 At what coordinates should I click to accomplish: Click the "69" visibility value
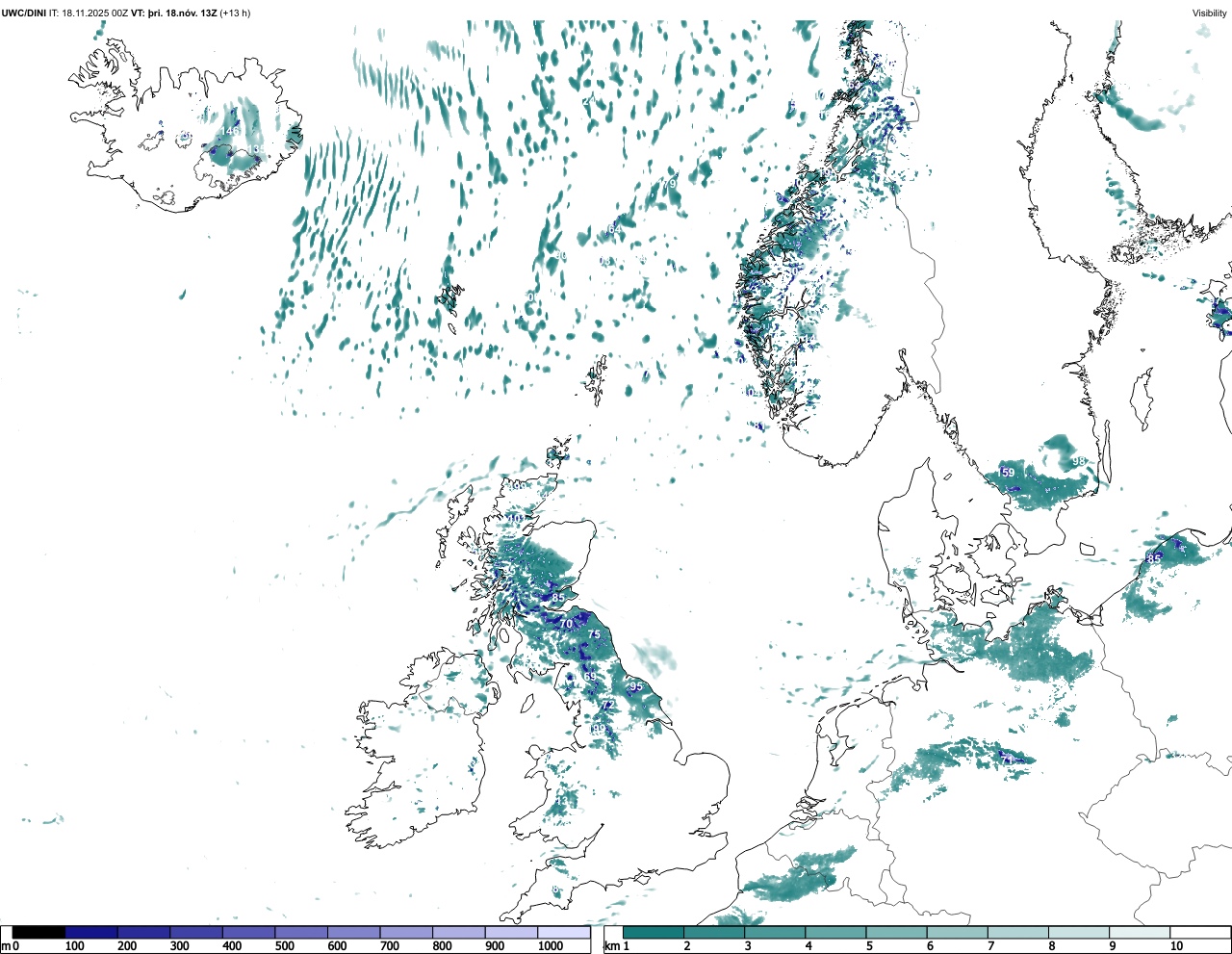(x=590, y=677)
